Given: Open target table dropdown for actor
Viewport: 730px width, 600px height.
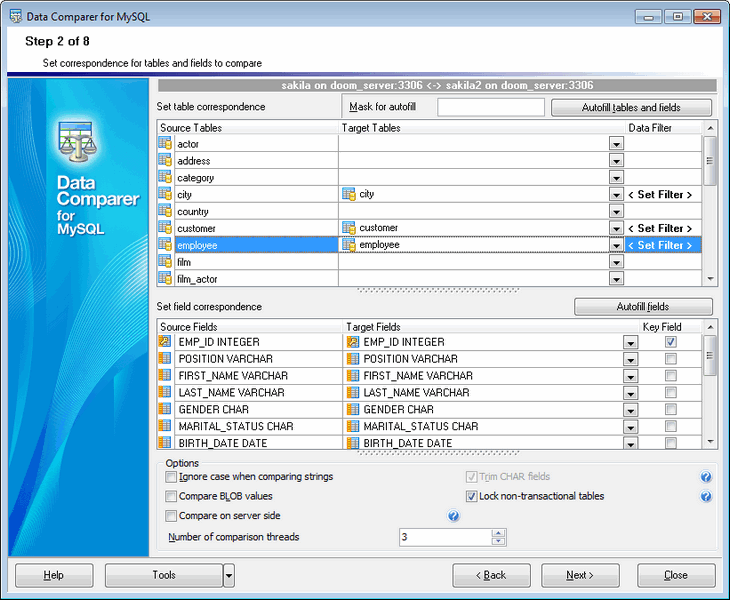Looking at the screenshot, I should [616, 144].
